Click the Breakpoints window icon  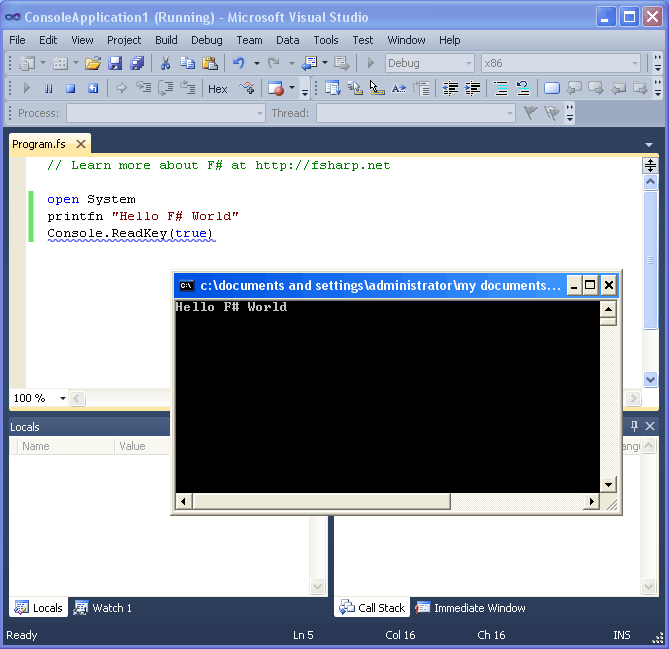click(x=276, y=88)
